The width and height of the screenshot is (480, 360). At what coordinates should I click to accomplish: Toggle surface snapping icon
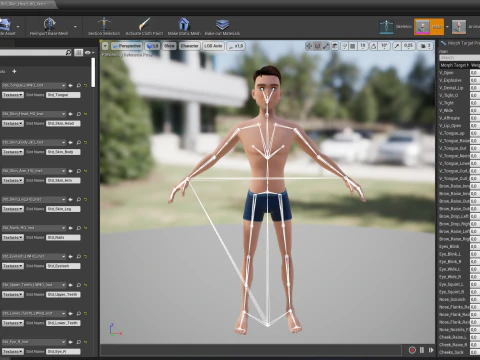point(344,46)
